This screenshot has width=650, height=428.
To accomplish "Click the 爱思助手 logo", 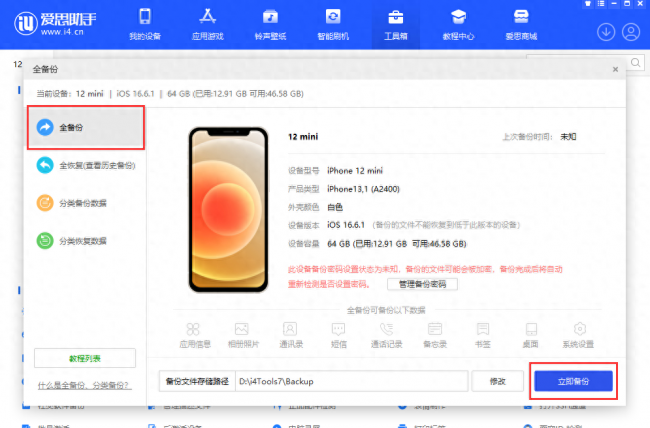I will tap(55, 24).
